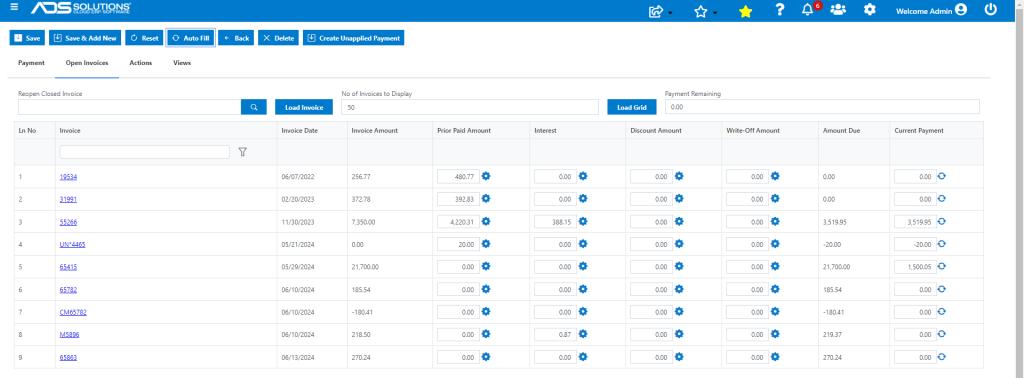Click Interest field showing 388.15

555,221
